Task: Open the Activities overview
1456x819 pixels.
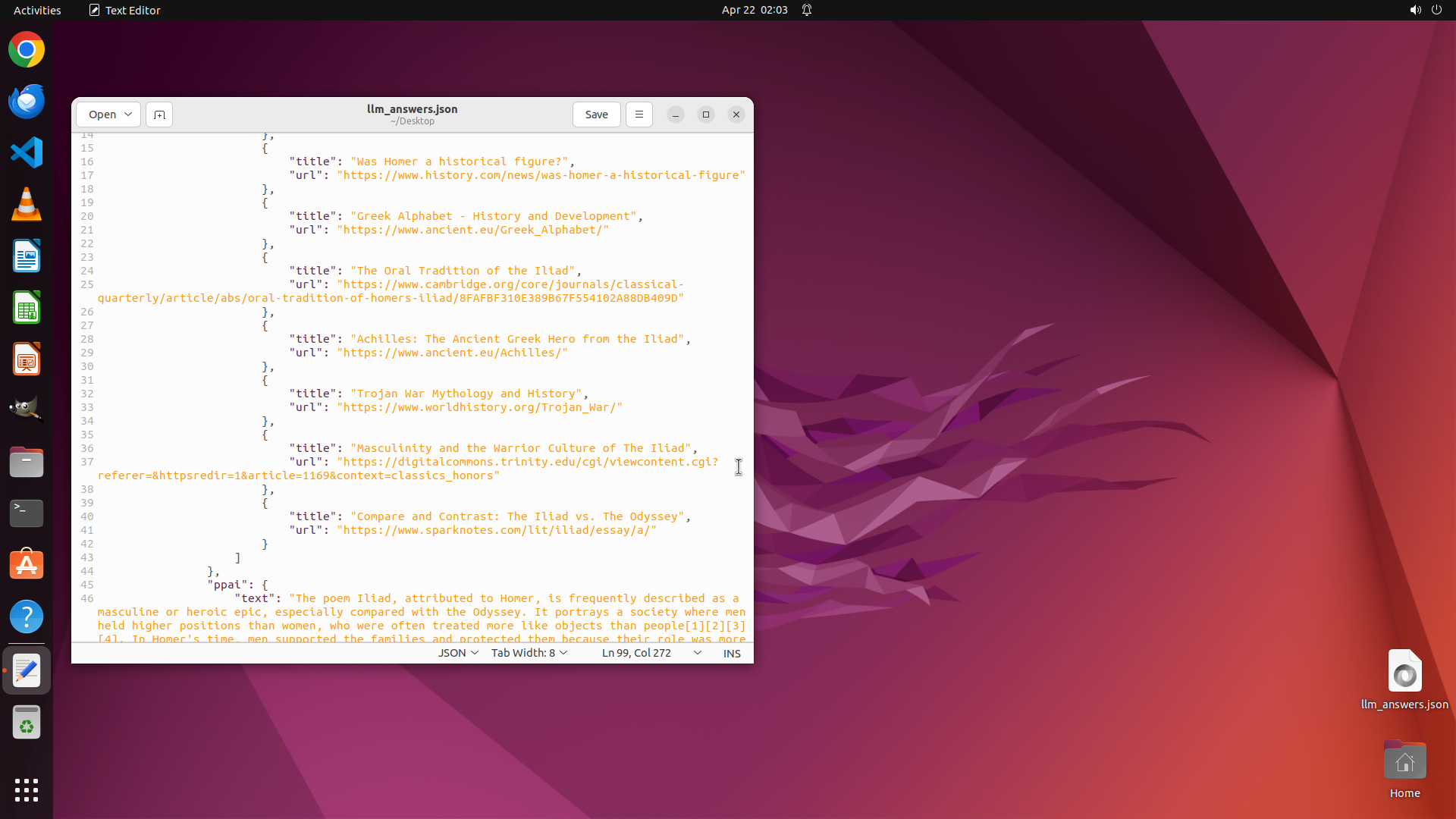Action: pyautogui.click(x=37, y=10)
